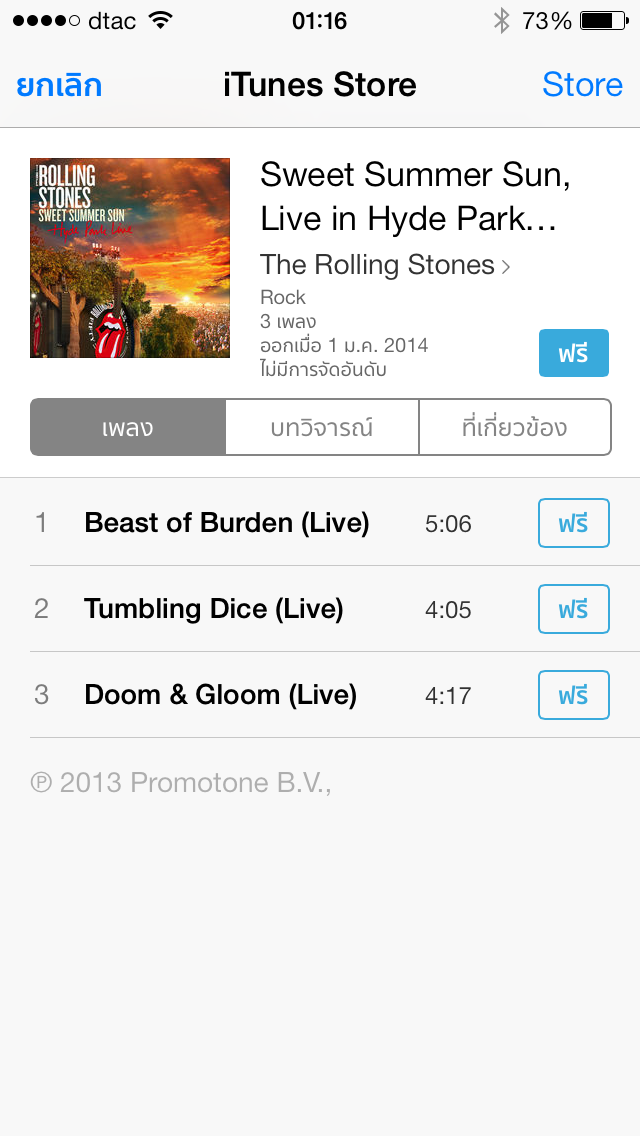
Task: Preview the Doom & Gloom (Live) track
Action: tap(220, 695)
